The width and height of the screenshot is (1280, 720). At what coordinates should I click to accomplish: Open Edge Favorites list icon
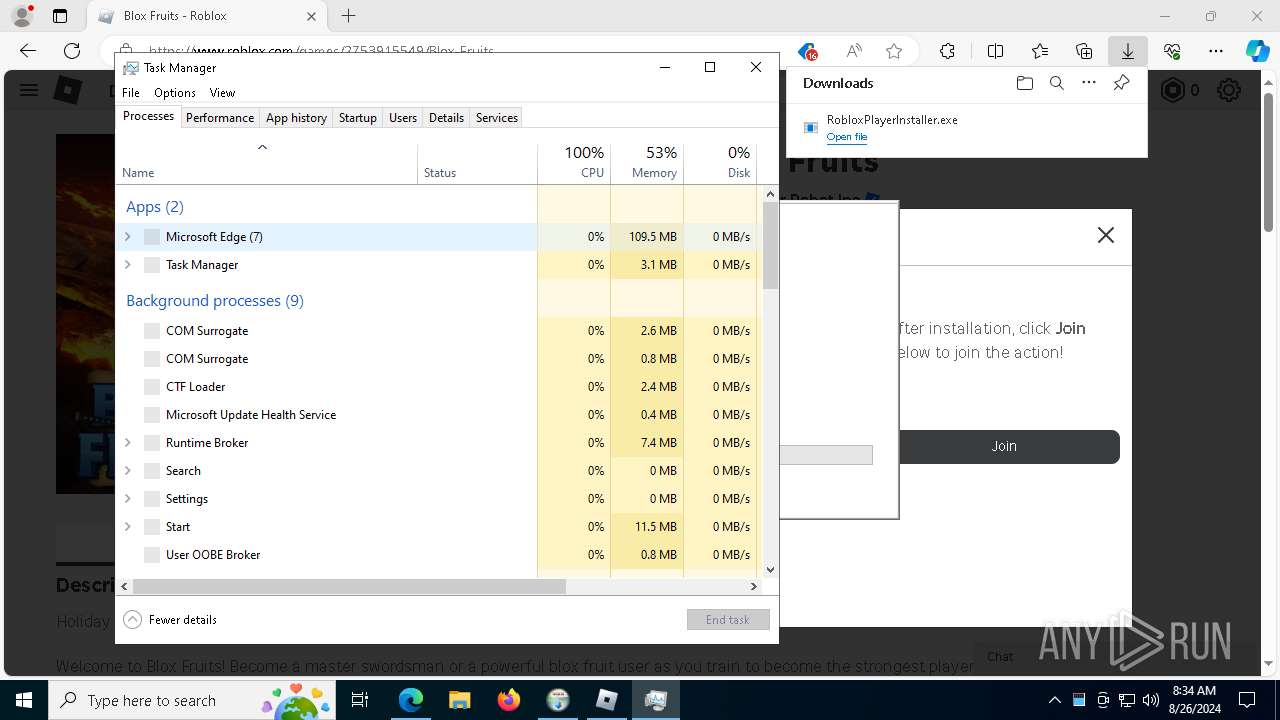pos(1040,51)
